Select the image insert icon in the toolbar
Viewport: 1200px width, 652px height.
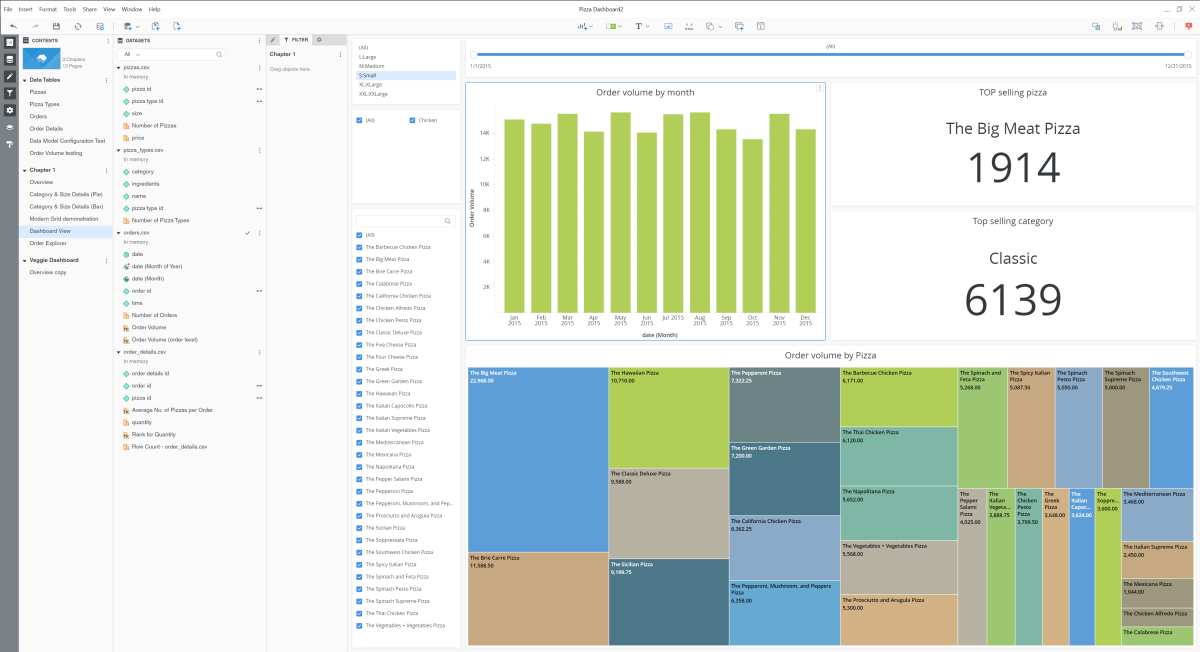point(667,26)
